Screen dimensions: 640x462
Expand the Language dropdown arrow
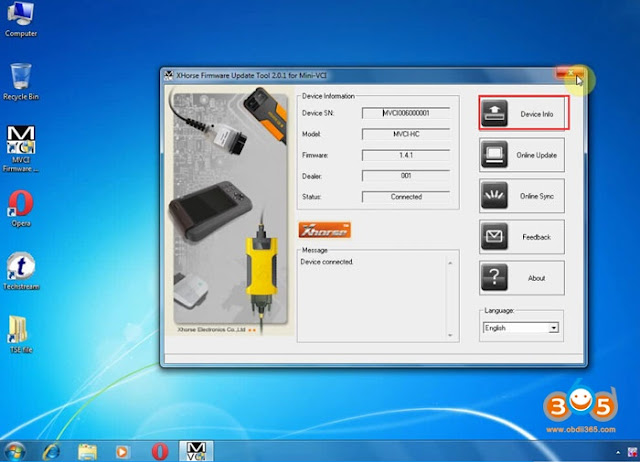[553, 328]
